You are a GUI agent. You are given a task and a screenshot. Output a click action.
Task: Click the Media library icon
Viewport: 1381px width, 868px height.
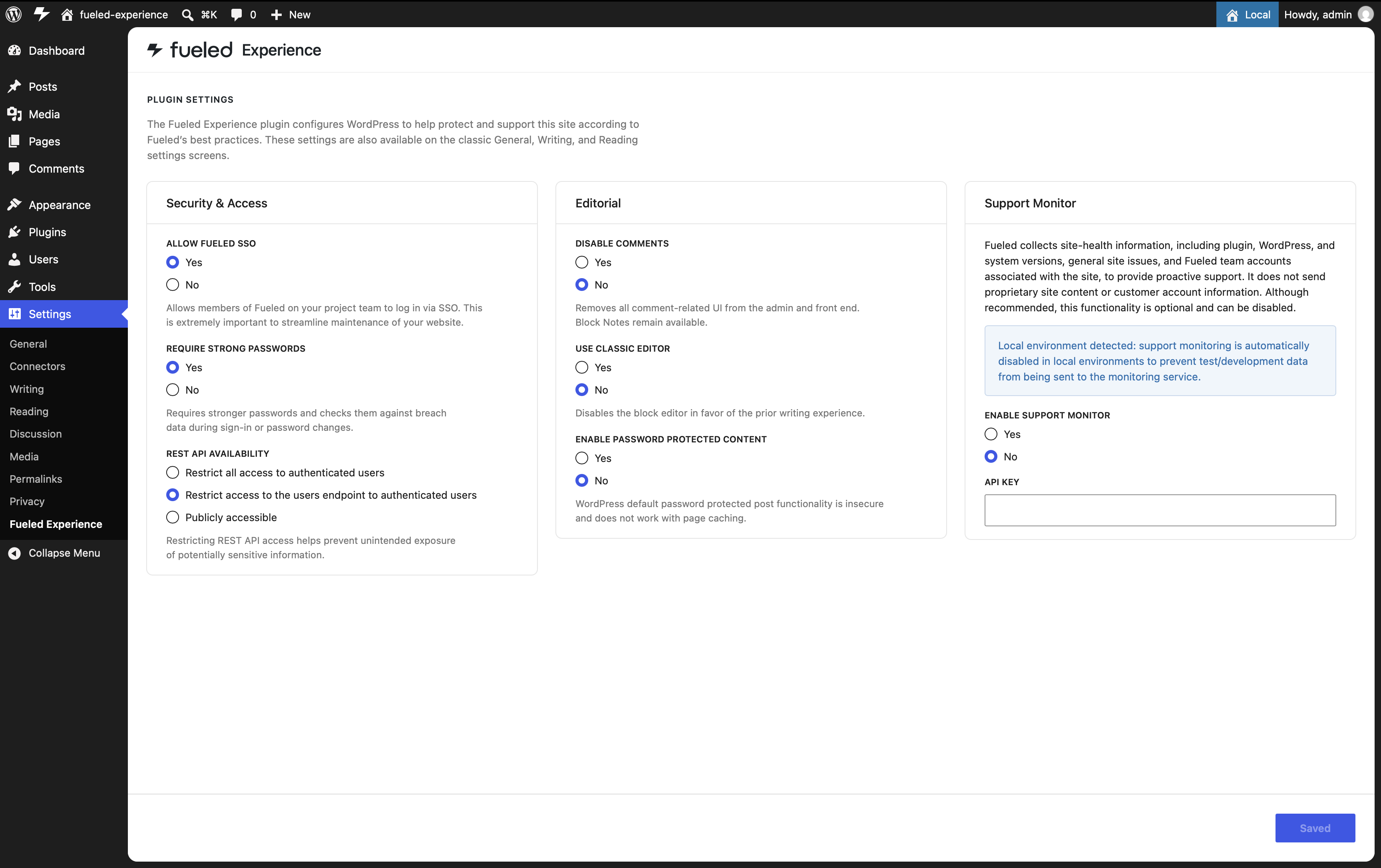(15, 114)
